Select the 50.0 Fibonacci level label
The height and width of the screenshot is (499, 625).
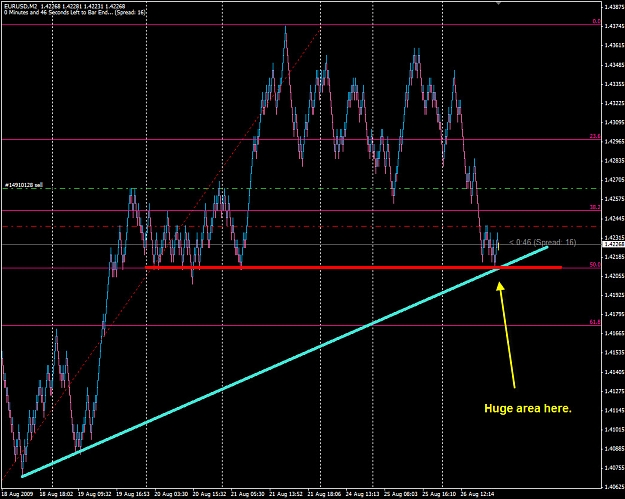pyautogui.click(x=595, y=265)
